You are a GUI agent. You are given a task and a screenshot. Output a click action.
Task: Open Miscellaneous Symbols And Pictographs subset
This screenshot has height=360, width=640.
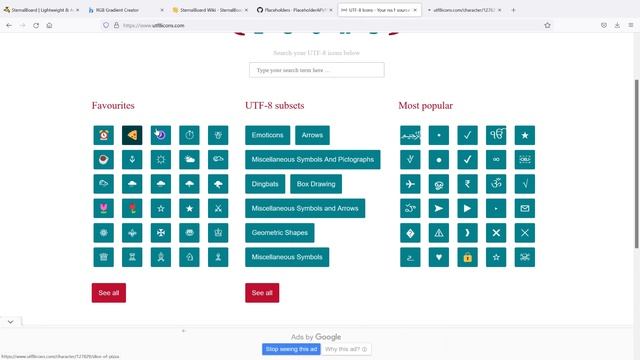313,160
